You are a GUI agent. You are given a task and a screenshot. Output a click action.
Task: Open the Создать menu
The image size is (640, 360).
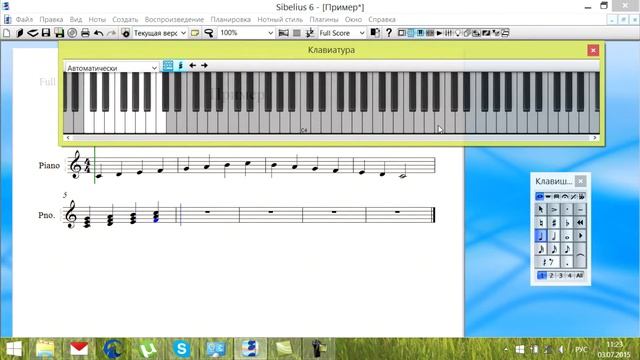(x=125, y=19)
